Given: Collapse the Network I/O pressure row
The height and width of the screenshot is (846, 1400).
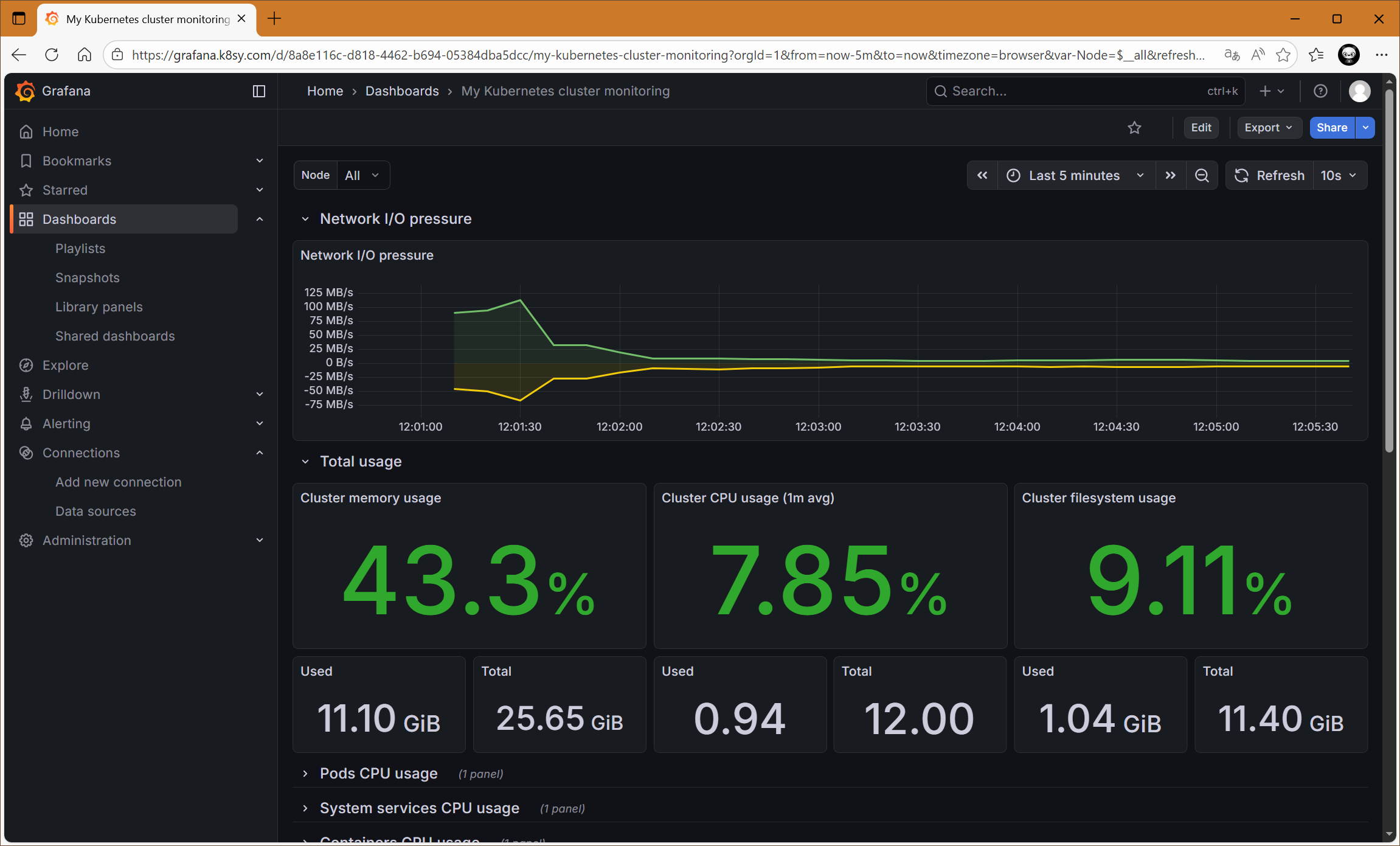Looking at the screenshot, I should tap(305, 219).
